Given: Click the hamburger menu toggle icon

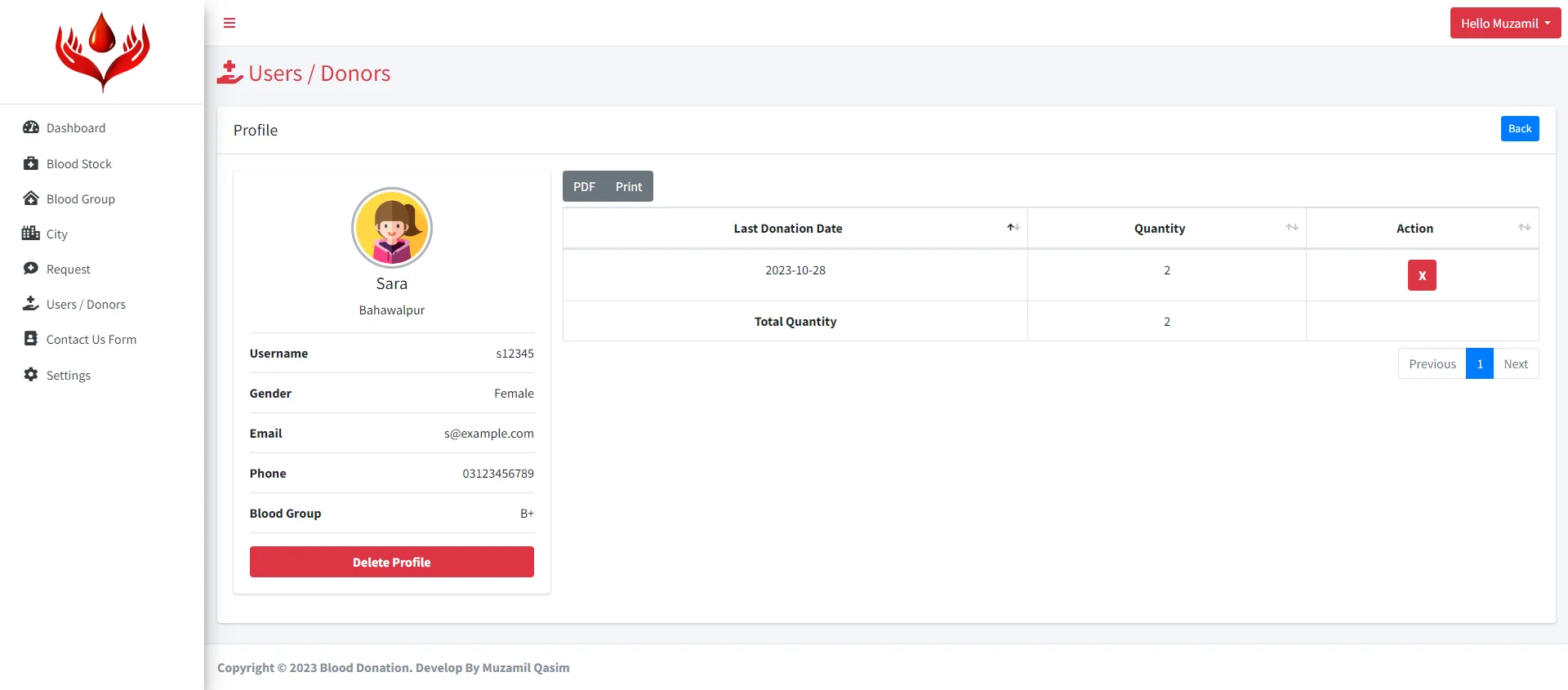Looking at the screenshot, I should (229, 23).
